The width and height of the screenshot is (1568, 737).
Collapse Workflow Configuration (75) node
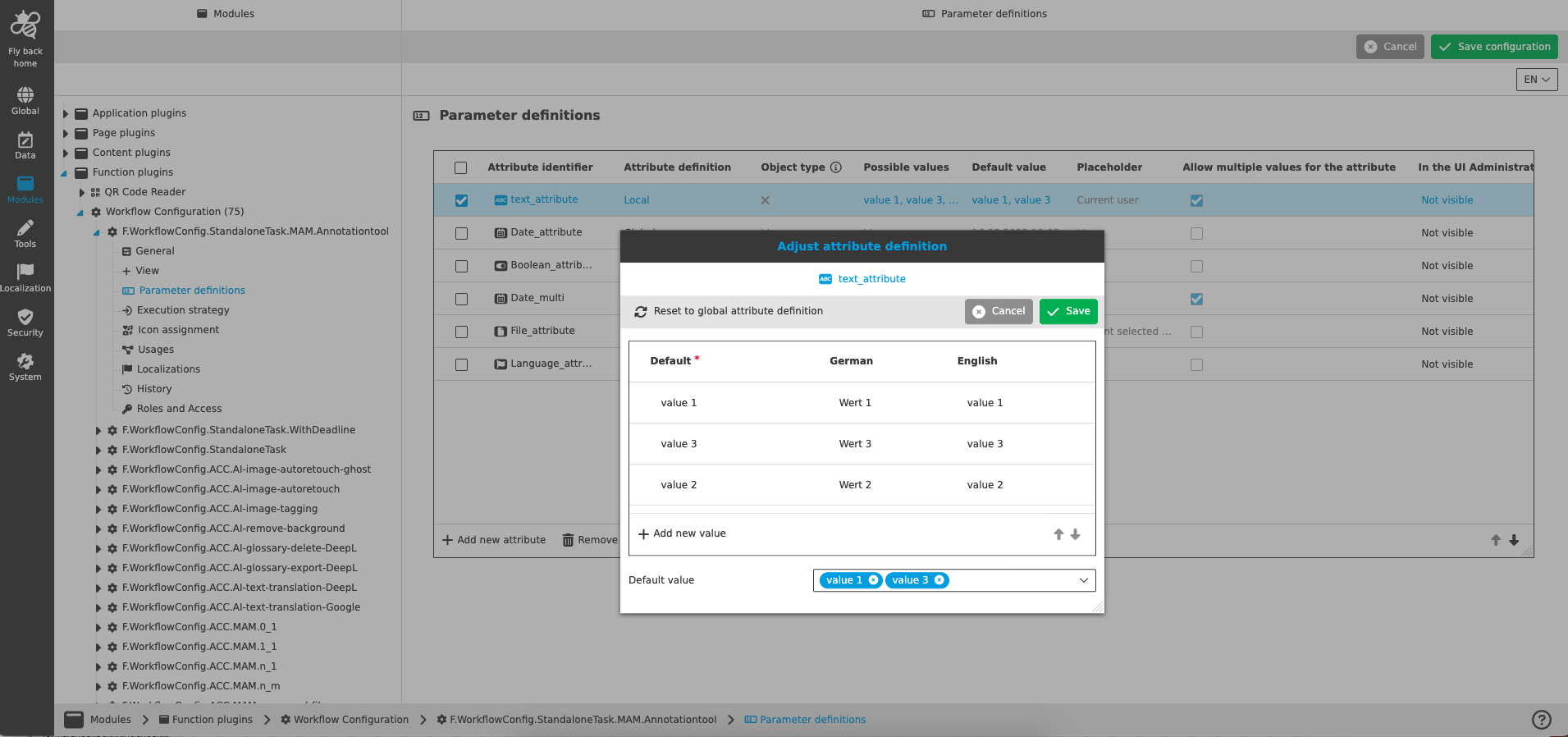[80, 213]
